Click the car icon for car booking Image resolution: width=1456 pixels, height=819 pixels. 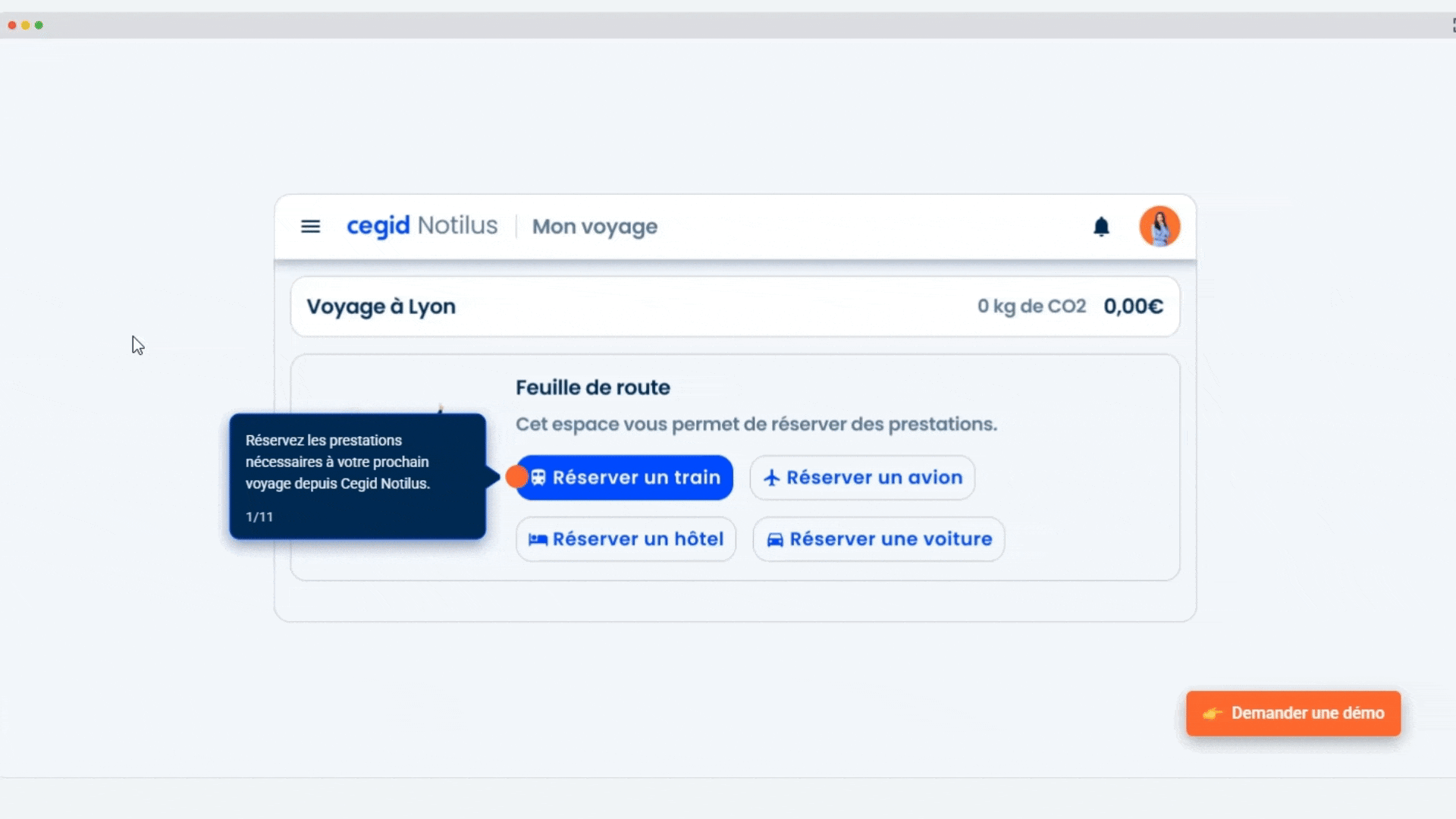(775, 539)
